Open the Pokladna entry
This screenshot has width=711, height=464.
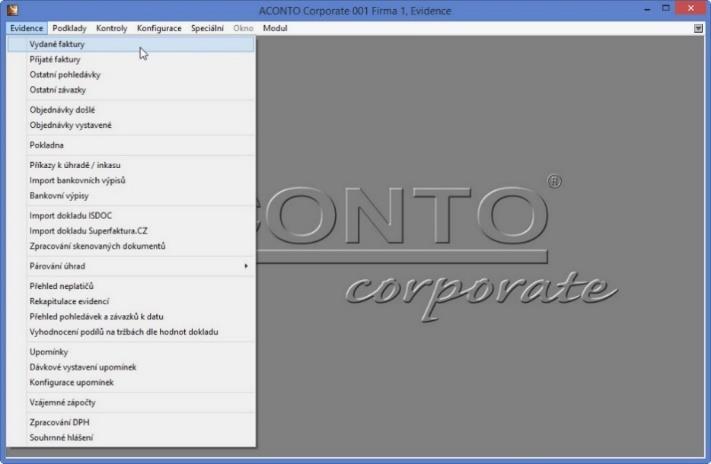pyautogui.click(x=131, y=145)
